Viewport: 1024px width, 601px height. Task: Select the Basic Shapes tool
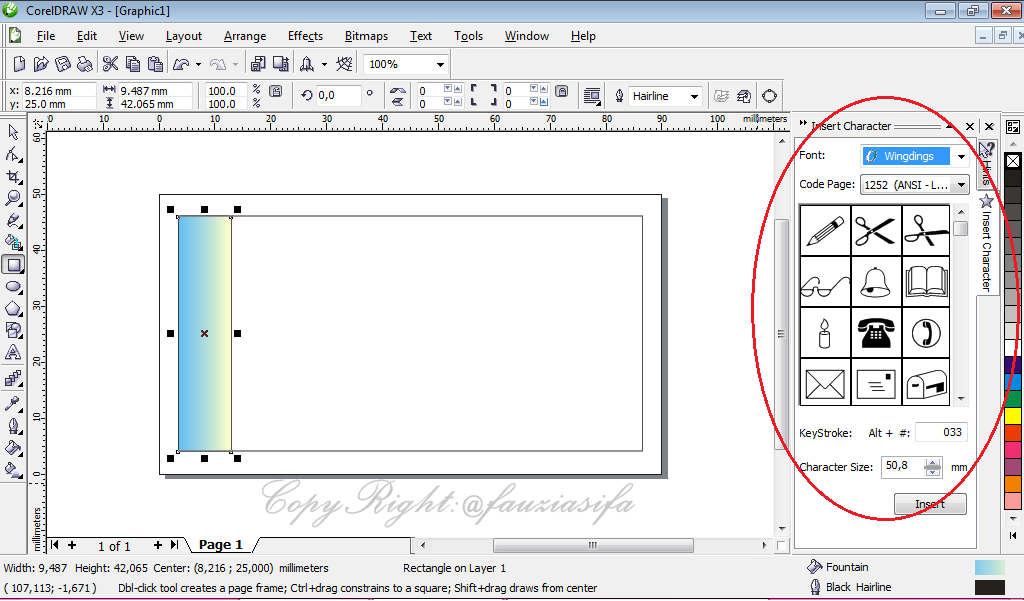(13, 331)
